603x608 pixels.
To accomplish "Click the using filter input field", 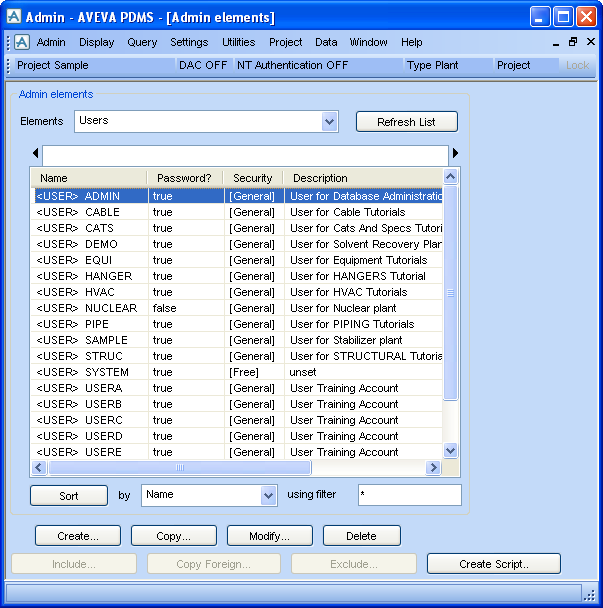I will (x=410, y=495).
